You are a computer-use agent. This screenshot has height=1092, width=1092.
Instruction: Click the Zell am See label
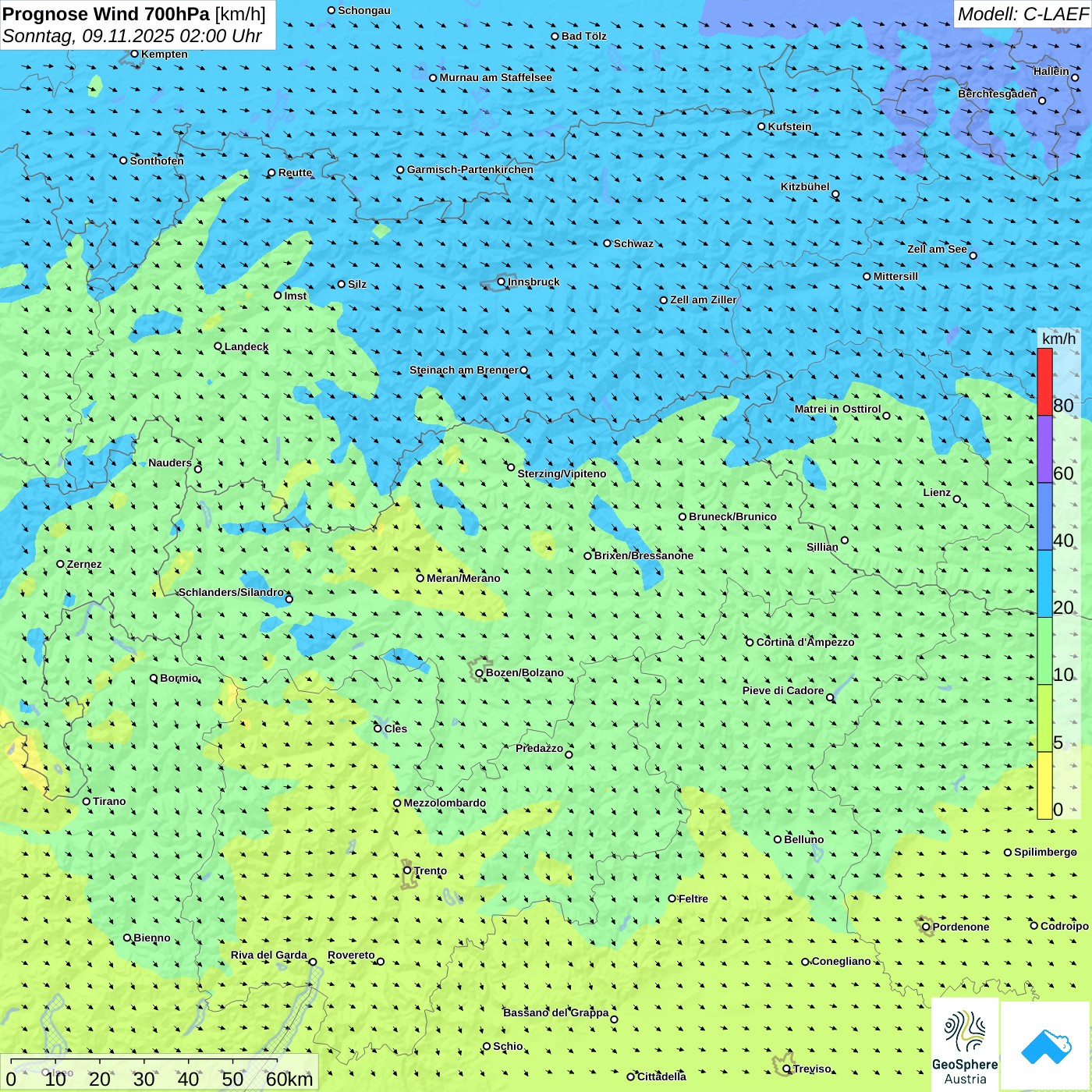point(937,249)
